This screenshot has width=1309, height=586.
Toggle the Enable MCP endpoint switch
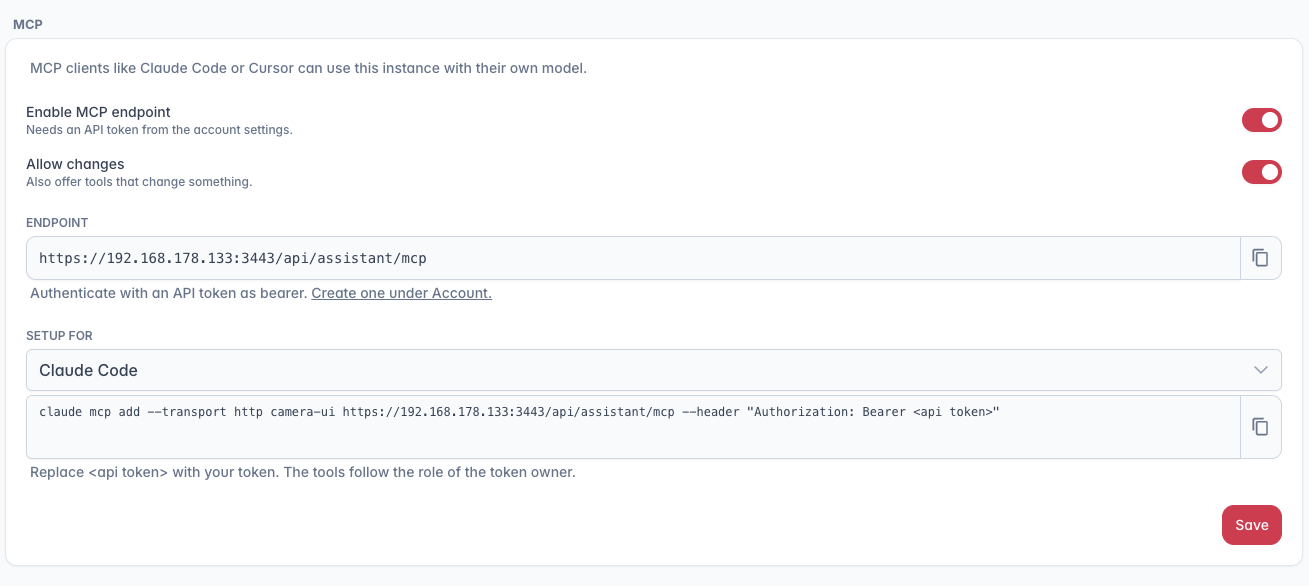(x=1262, y=120)
